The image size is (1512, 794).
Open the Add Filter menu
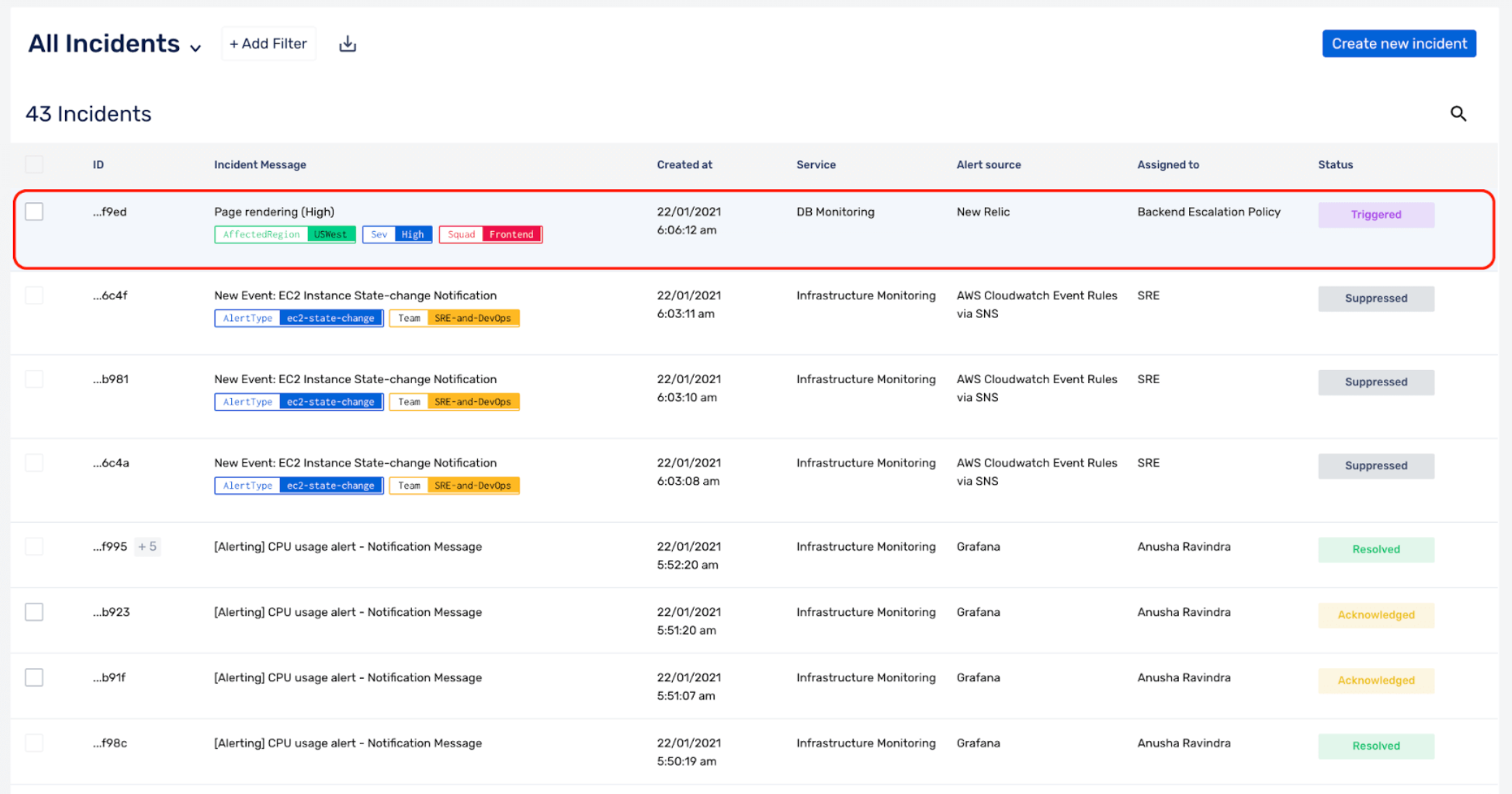(x=269, y=44)
